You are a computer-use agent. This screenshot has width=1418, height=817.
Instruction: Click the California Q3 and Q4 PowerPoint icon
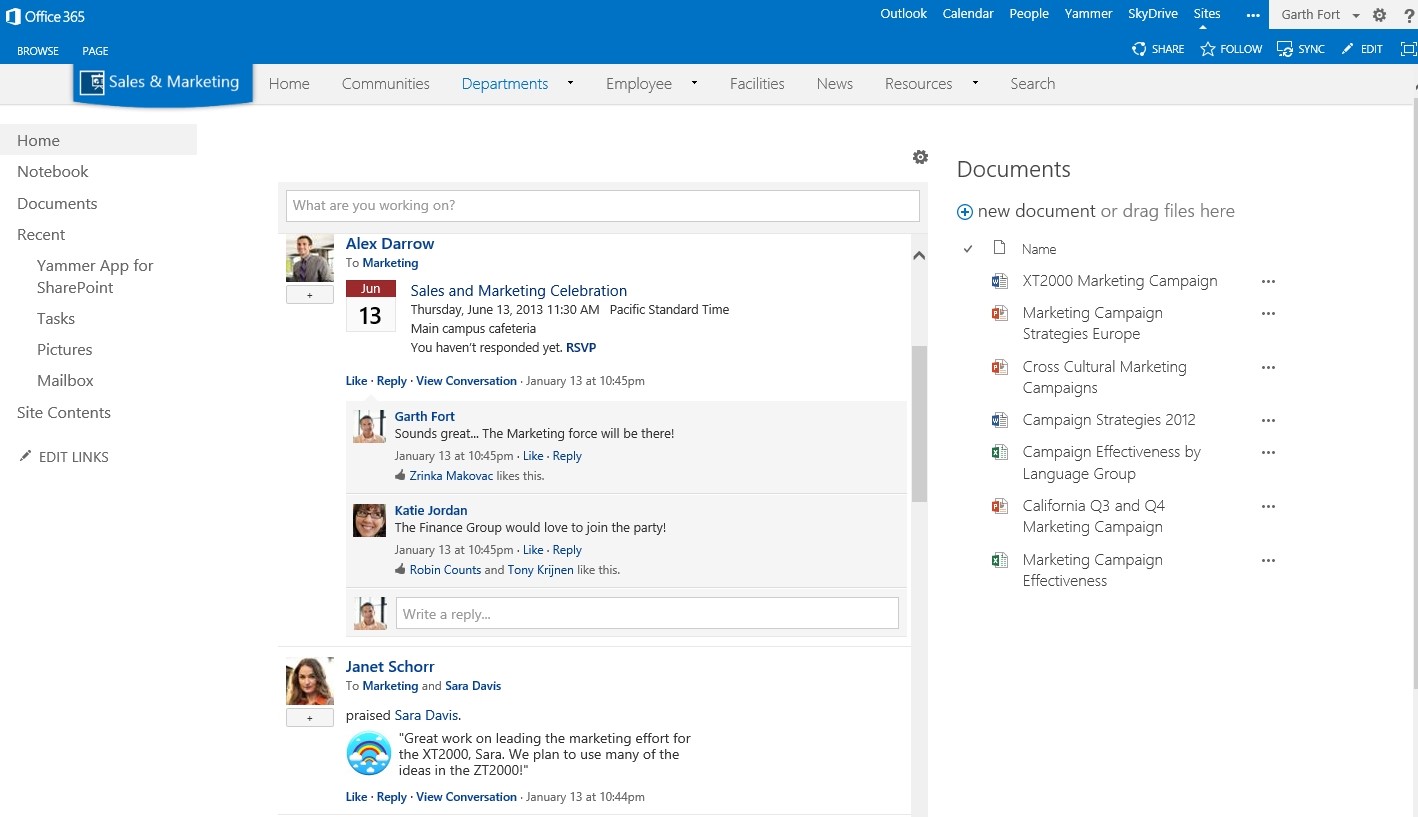click(x=998, y=506)
